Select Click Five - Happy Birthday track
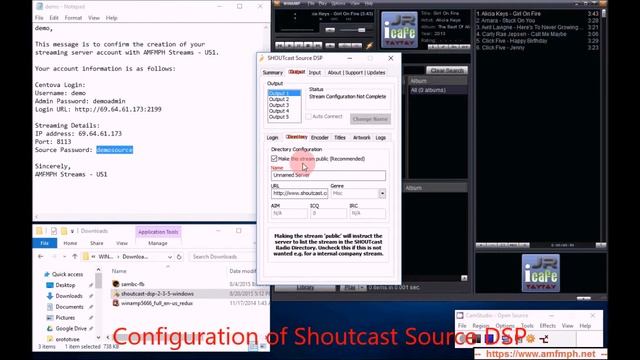The image size is (640, 360). click(x=537, y=41)
